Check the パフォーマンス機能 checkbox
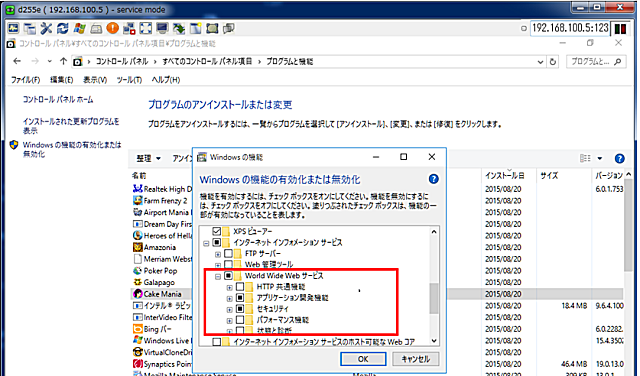640x376 pixels. (x=240, y=320)
